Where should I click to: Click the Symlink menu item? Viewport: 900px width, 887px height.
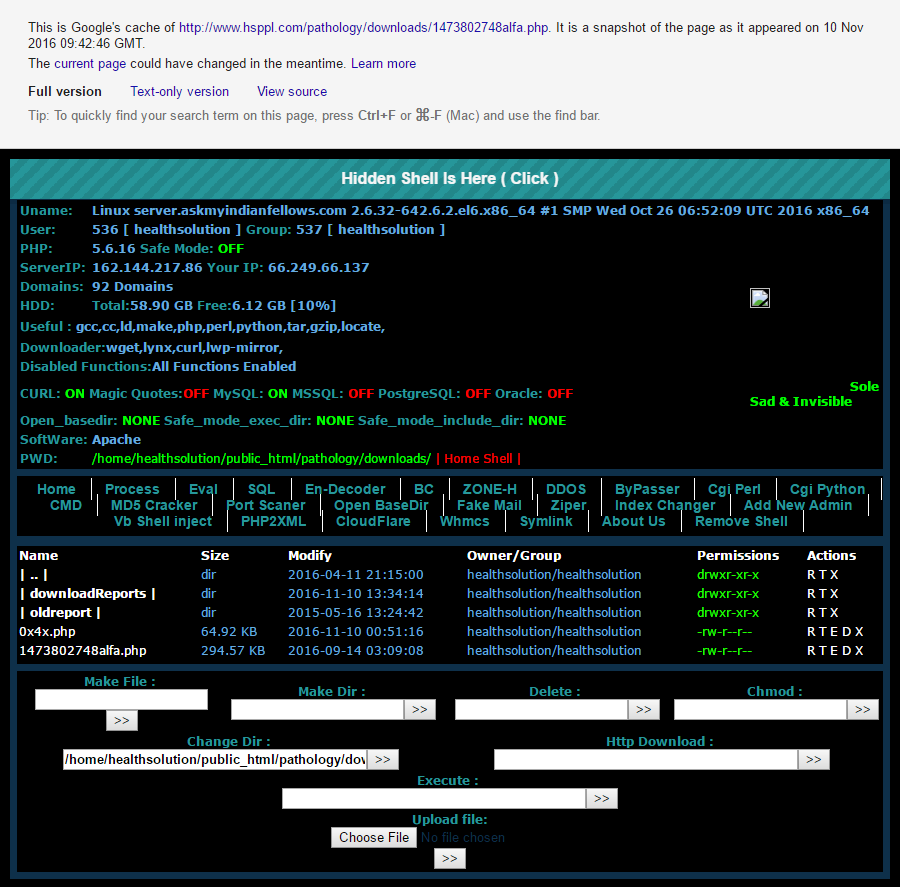546,521
